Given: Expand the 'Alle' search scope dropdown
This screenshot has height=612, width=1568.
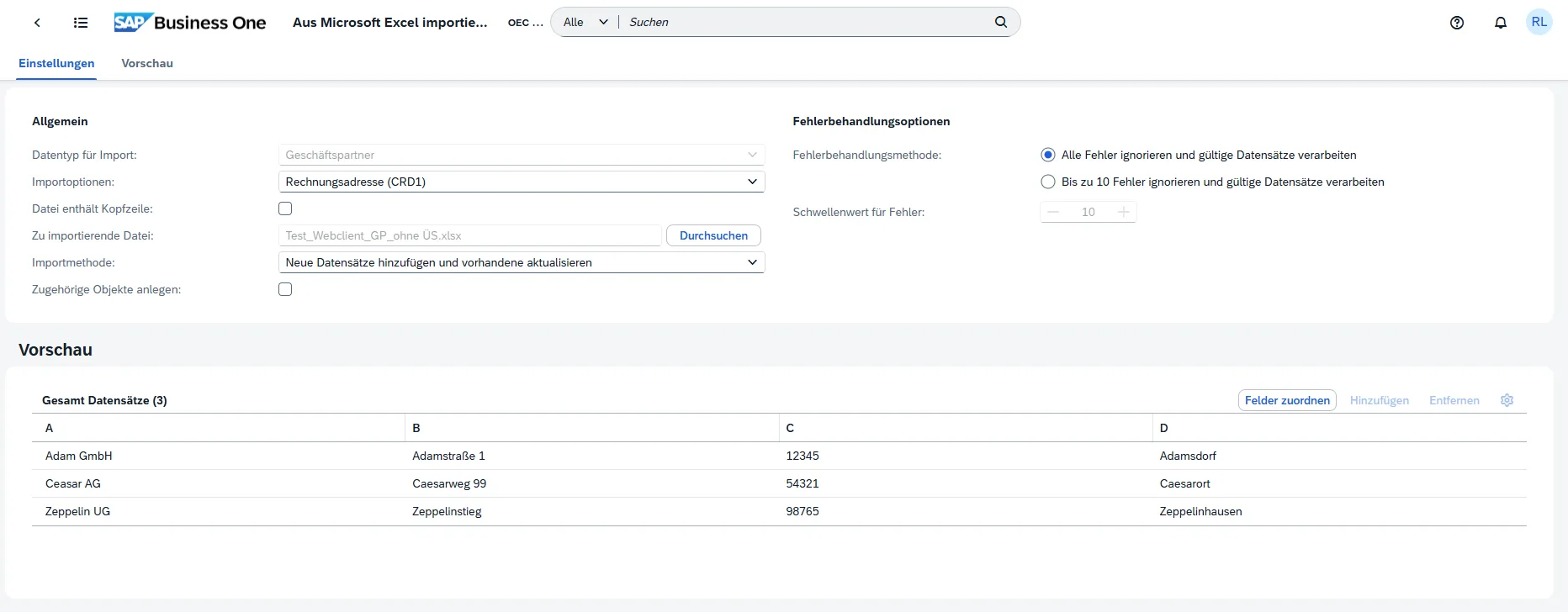Looking at the screenshot, I should [x=585, y=22].
